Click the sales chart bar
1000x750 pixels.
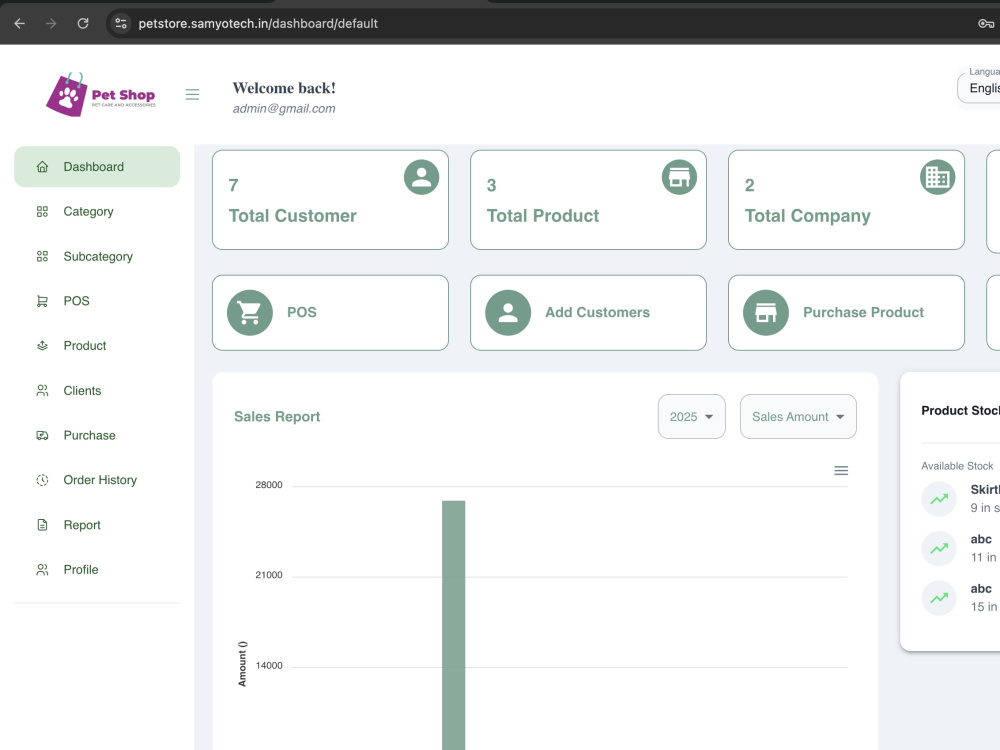coord(453,625)
